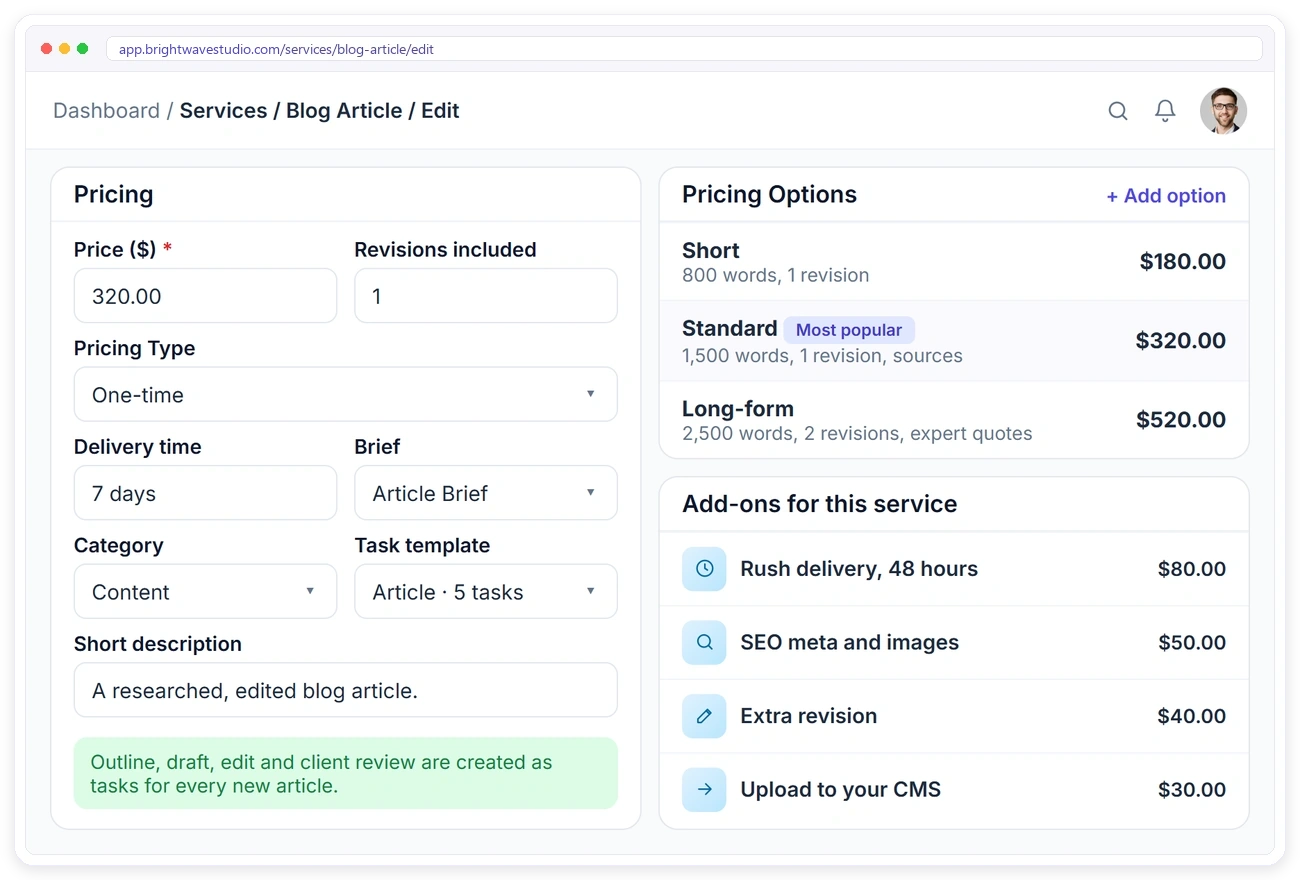The height and width of the screenshot is (880, 1300).
Task: Click the Most popular badge
Action: coord(849,330)
